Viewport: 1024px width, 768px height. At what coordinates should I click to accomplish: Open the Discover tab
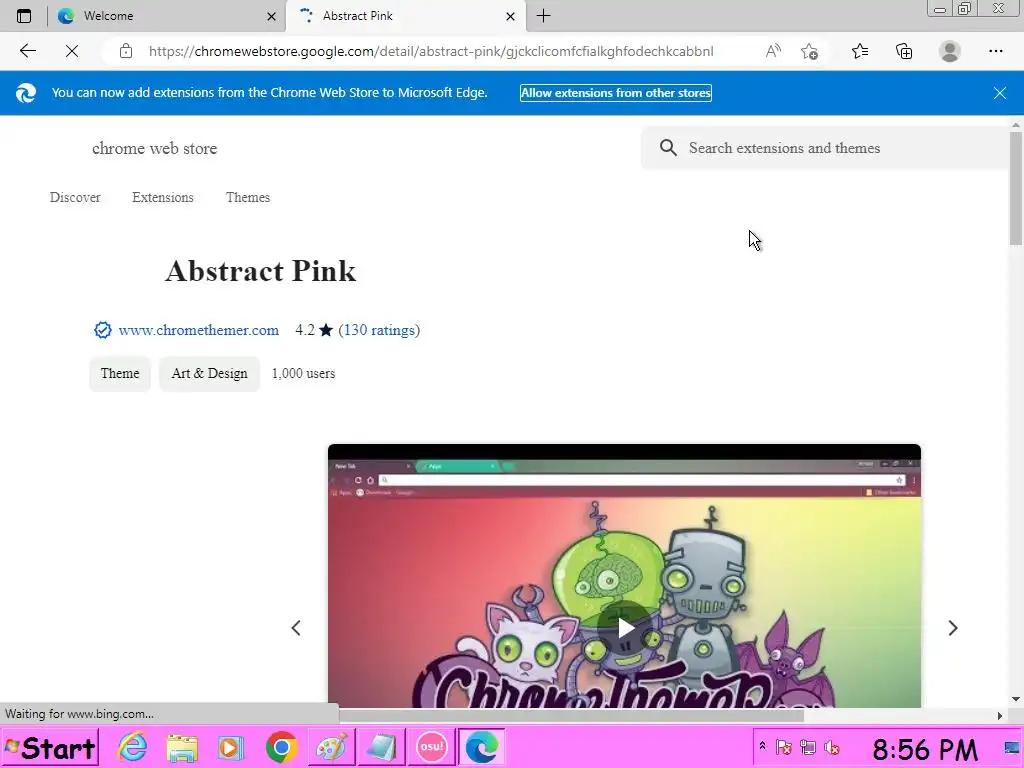(x=75, y=197)
